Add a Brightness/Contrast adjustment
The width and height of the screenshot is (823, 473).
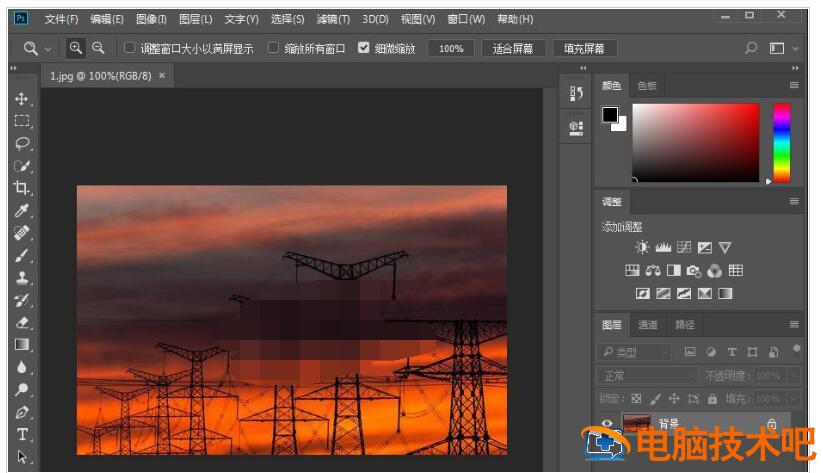click(642, 247)
